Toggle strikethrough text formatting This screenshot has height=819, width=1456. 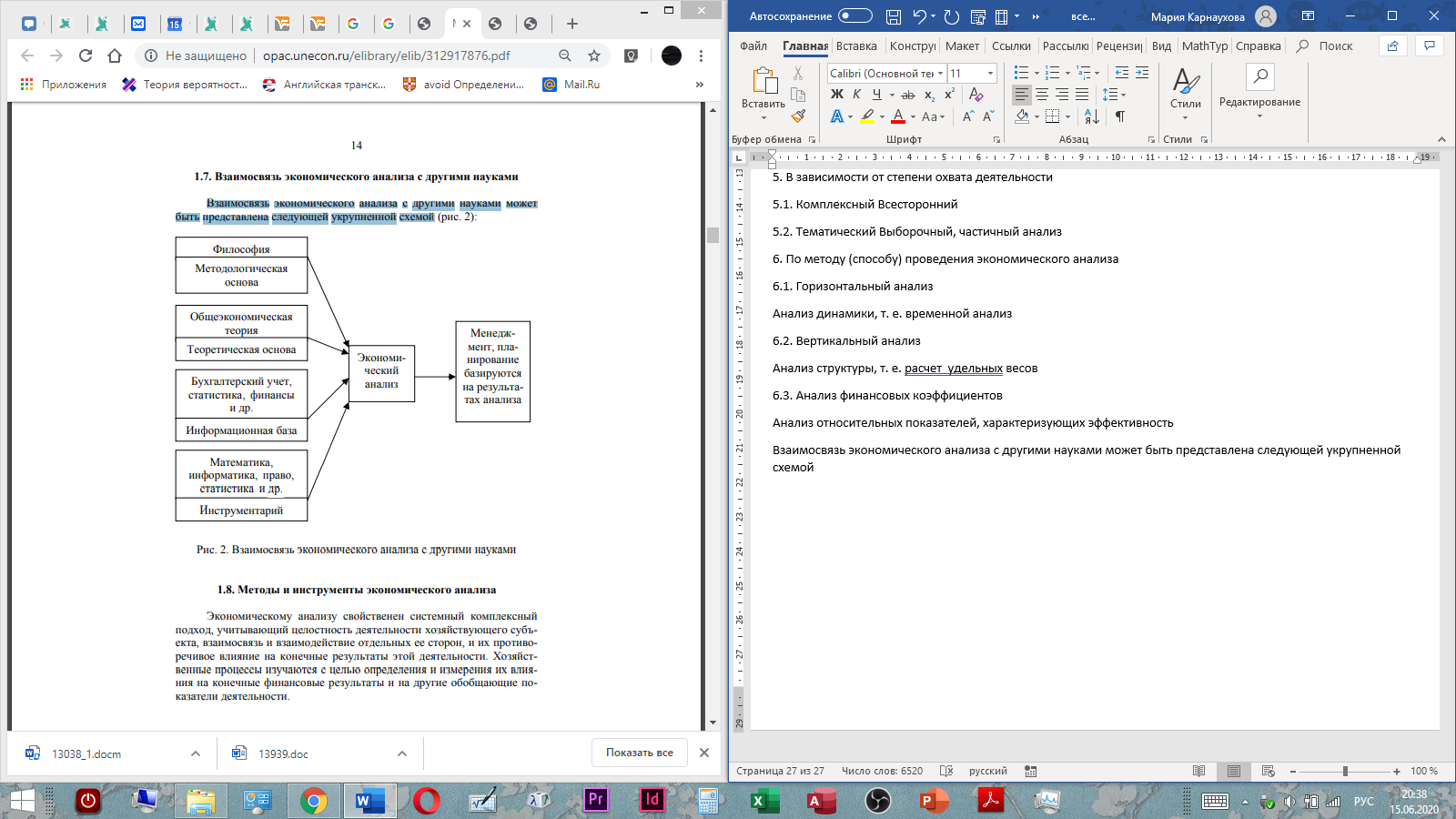[x=907, y=95]
